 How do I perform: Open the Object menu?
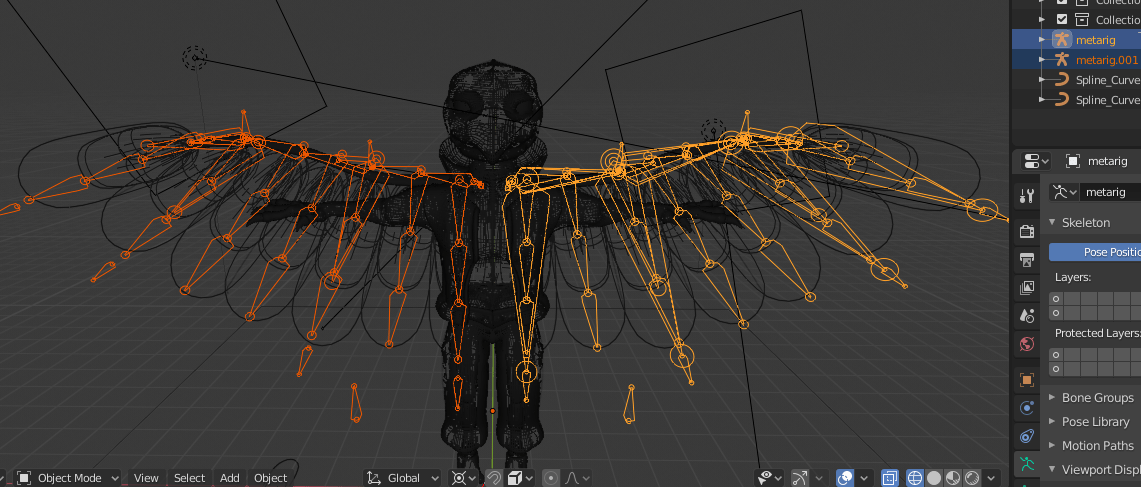coord(271,478)
